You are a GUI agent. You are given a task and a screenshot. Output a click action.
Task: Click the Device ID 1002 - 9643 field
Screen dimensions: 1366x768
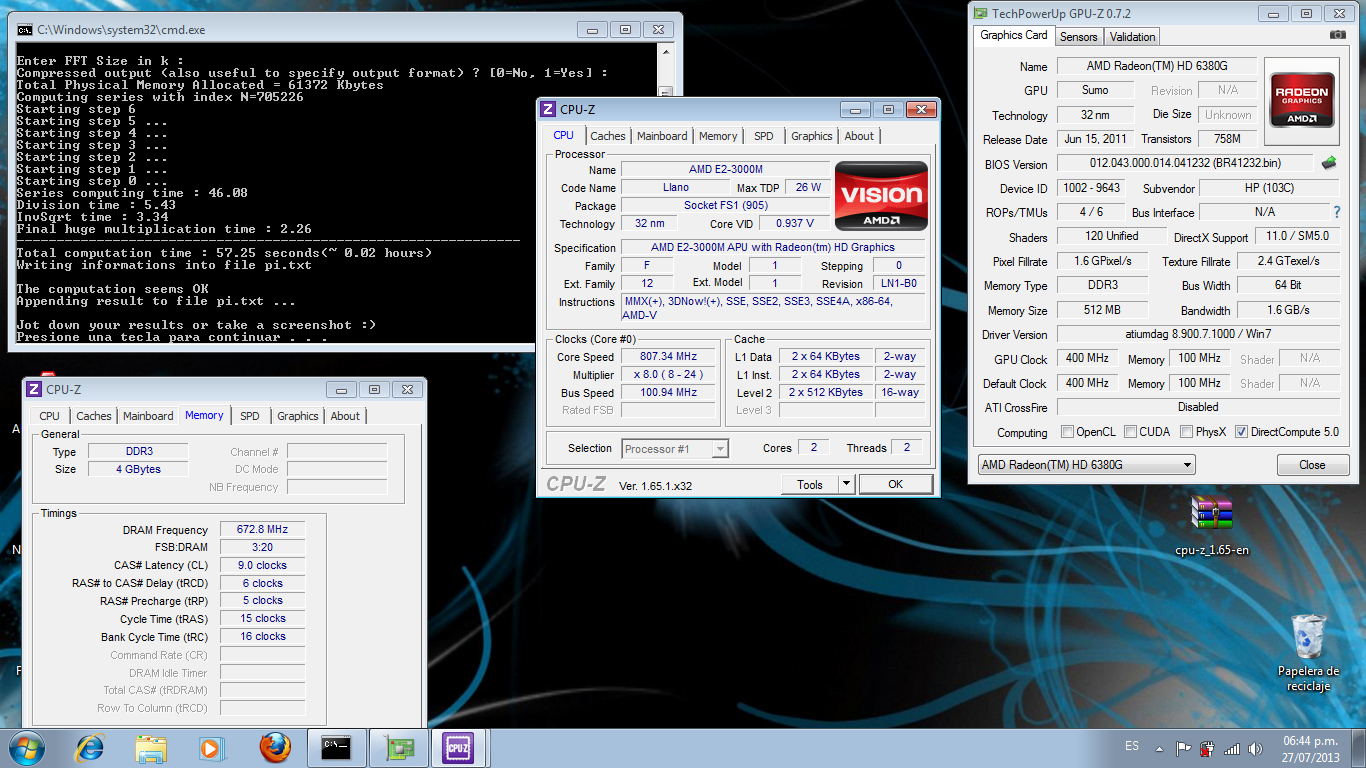1090,188
